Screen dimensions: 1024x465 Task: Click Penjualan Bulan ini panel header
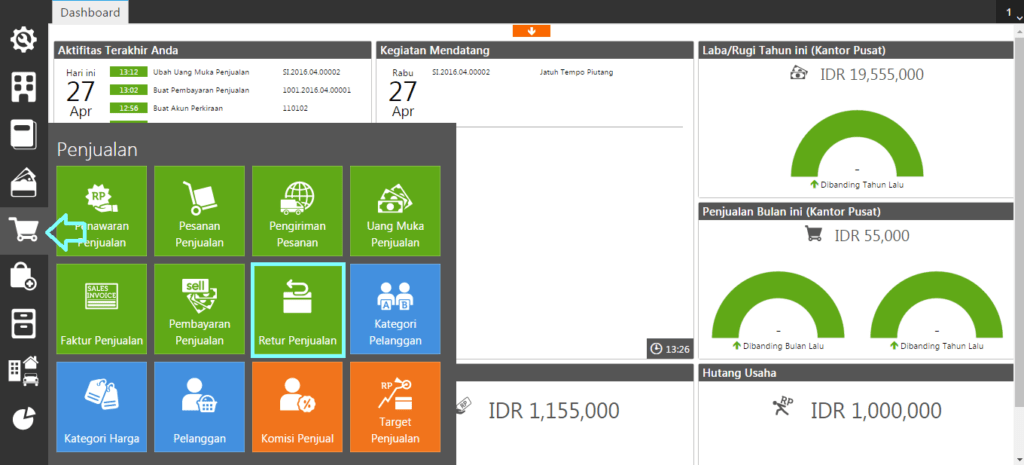pyautogui.click(x=858, y=211)
